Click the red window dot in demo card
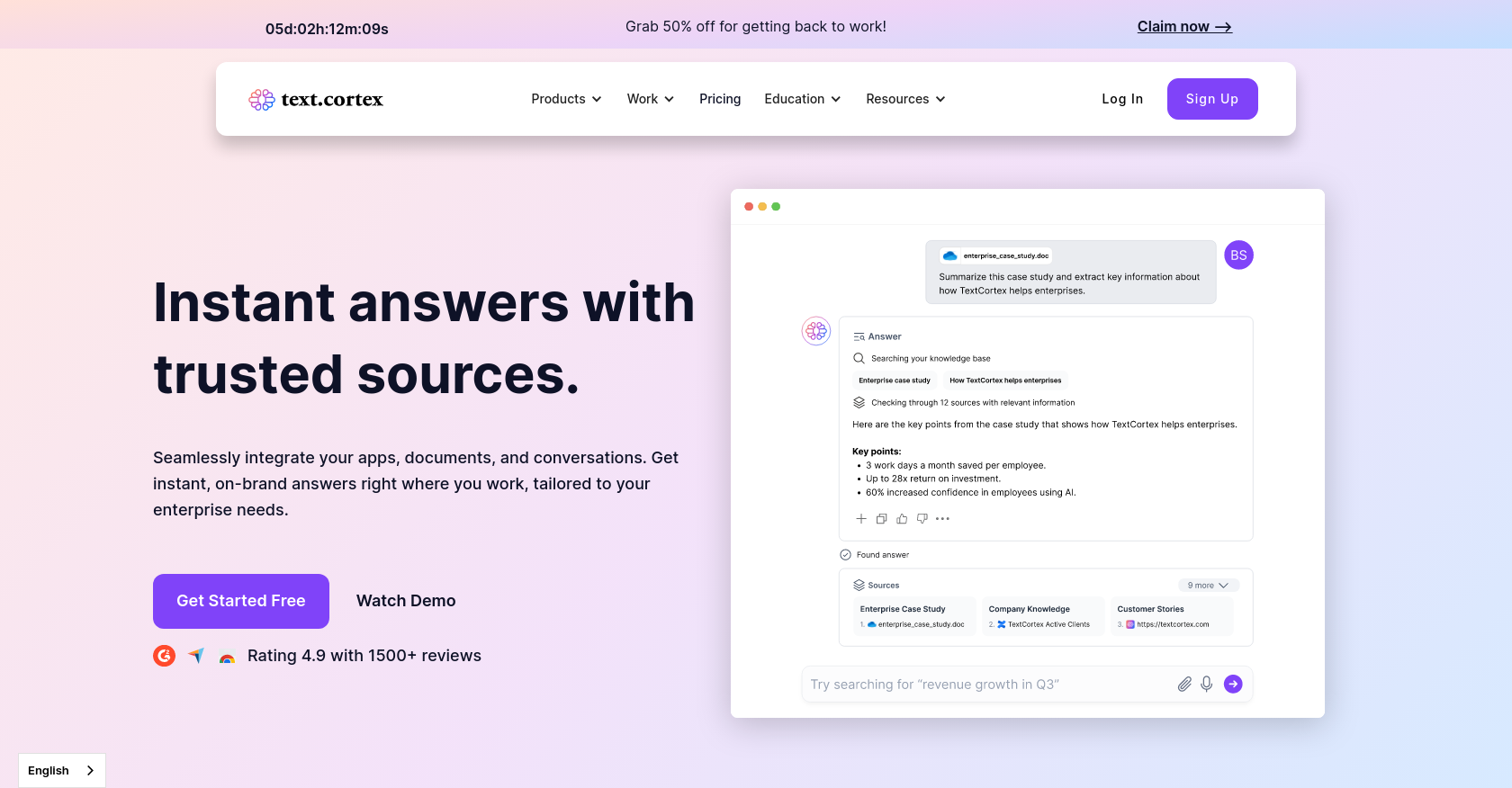The width and height of the screenshot is (1512, 788). (x=749, y=207)
